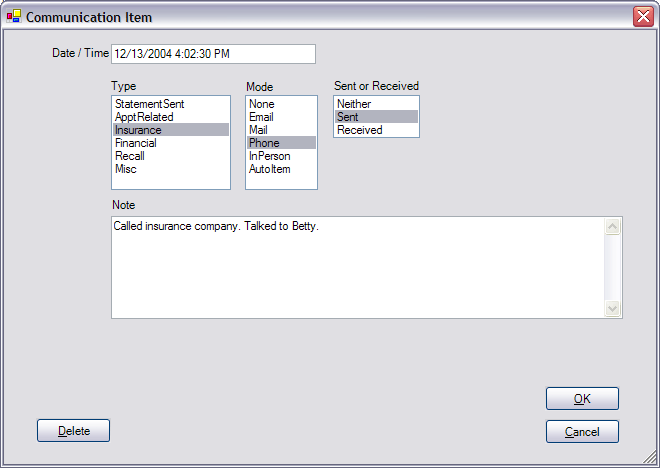Click the Communication Item window icon
The height and width of the screenshot is (468, 660).
13,16
